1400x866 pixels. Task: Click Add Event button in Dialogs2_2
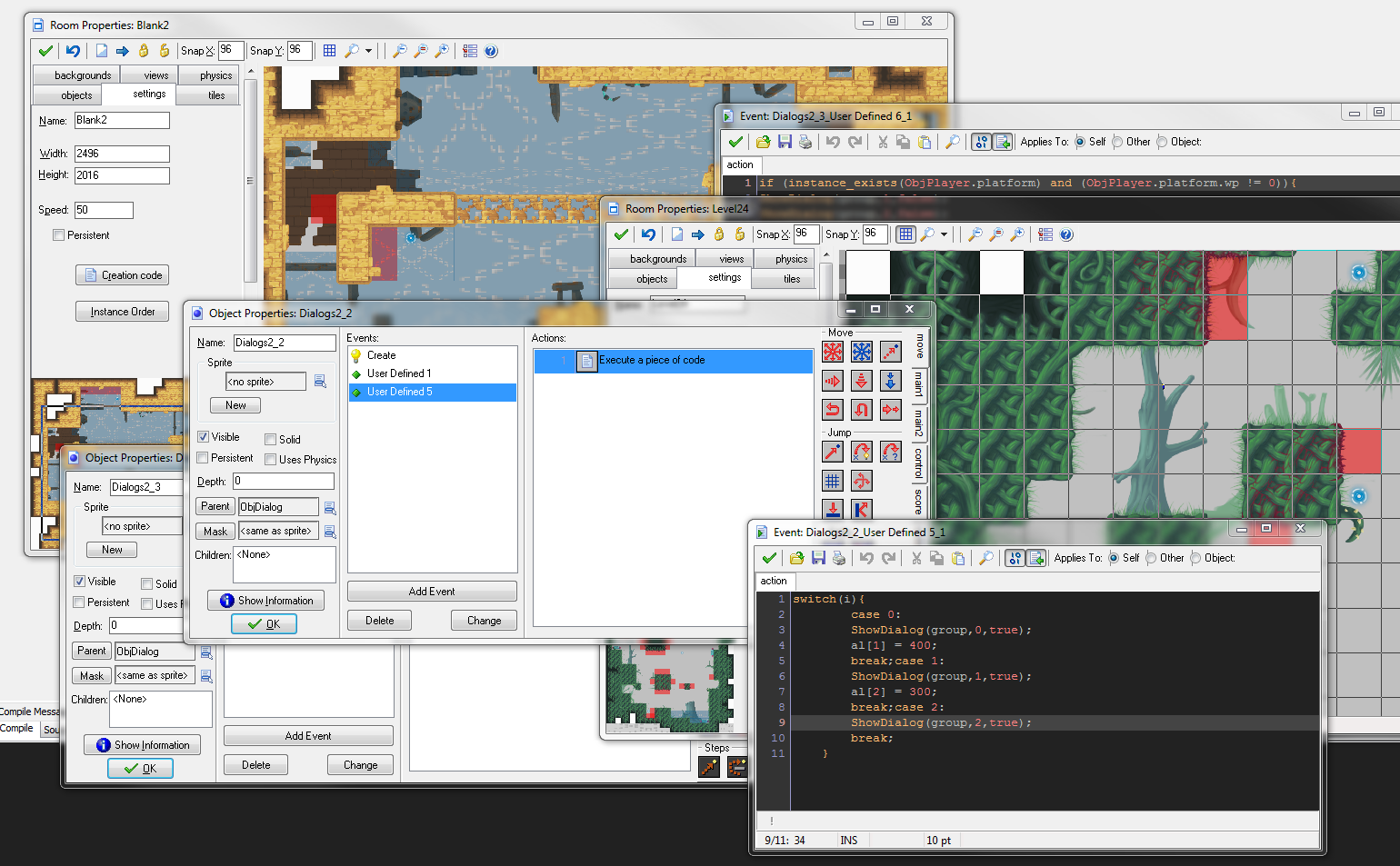432,592
